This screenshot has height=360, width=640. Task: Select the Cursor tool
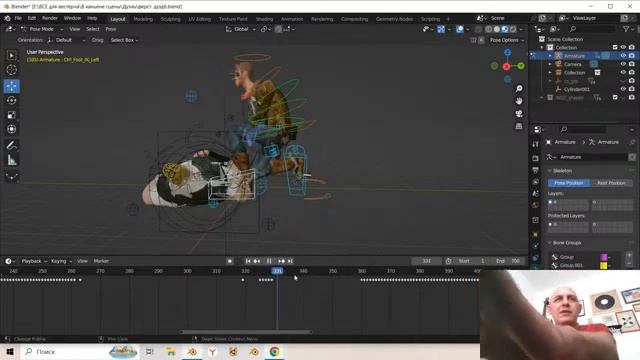click(11, 70)
